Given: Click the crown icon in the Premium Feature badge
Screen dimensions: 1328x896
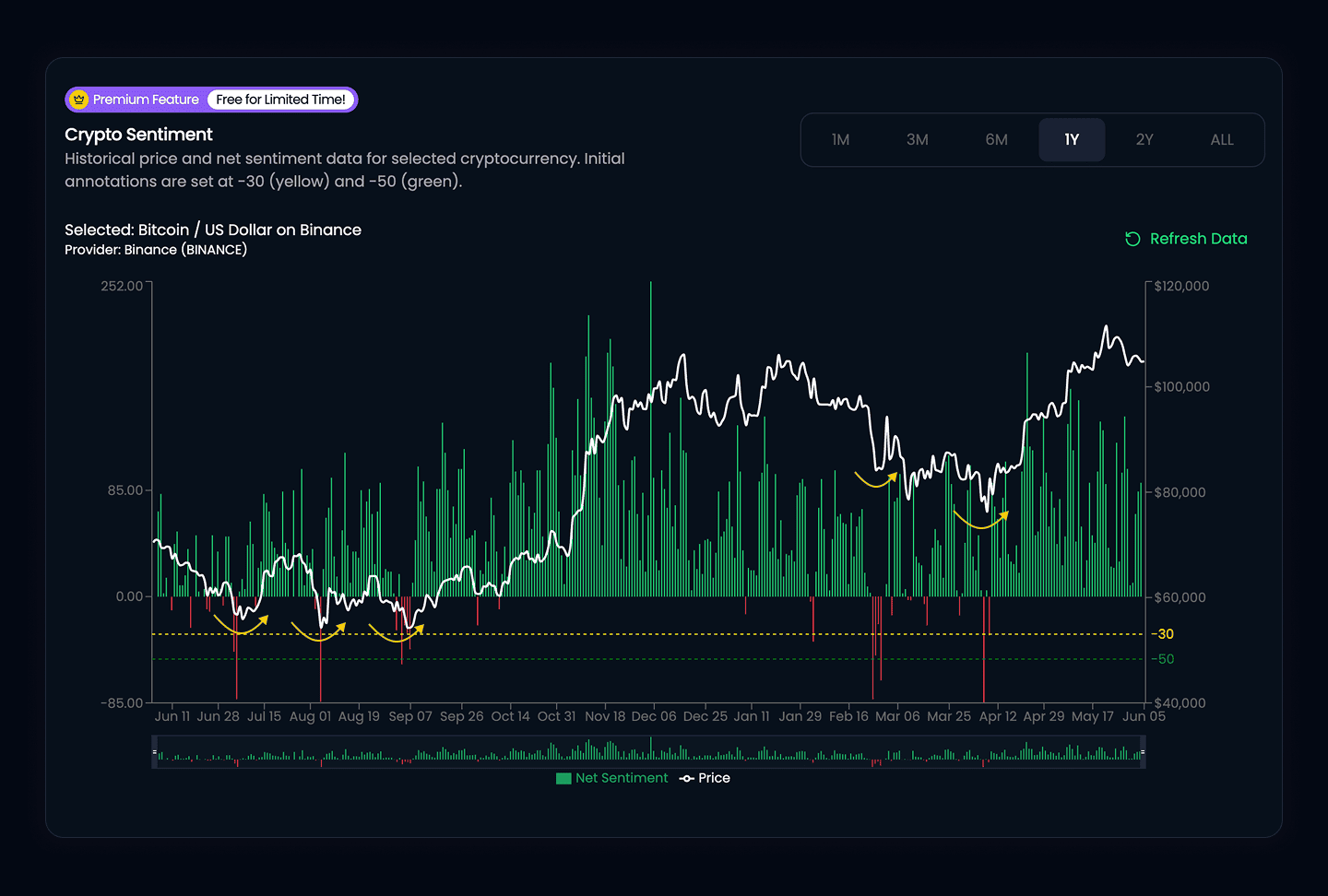Looking at the screenshot, I should click(79, 100).
